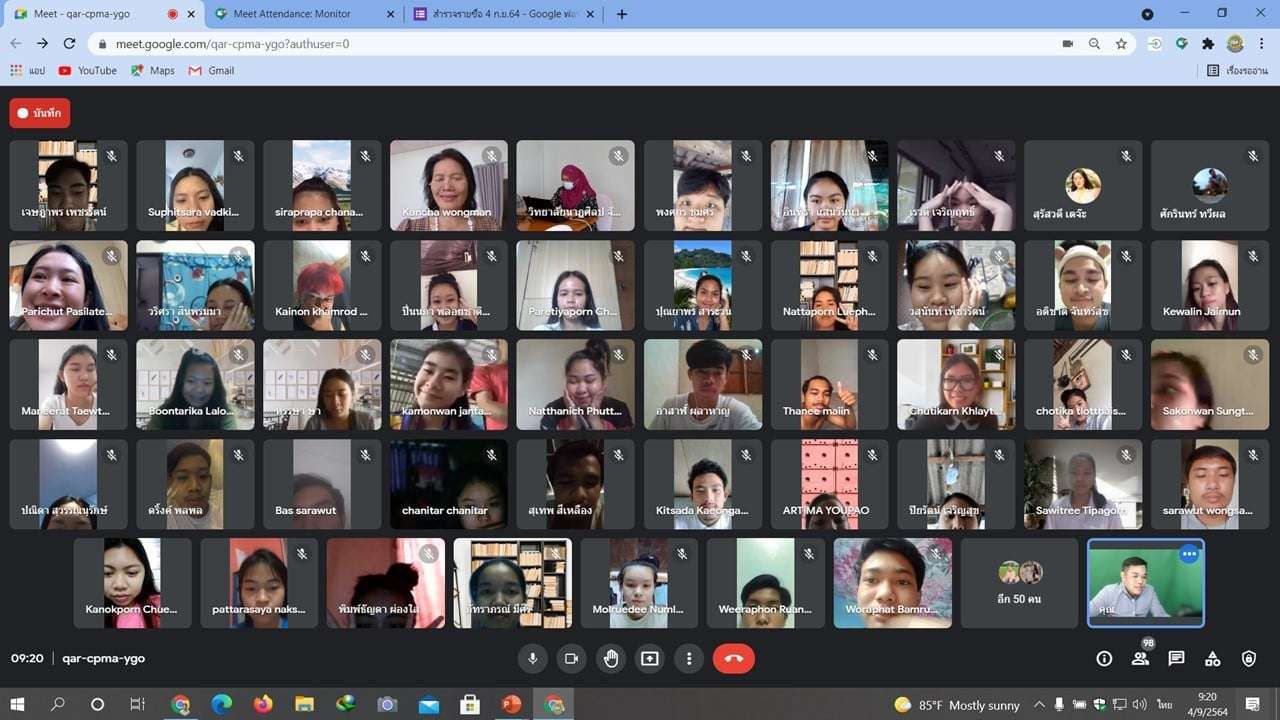1280x720 pixels.
Task: Toggle the camera in Meet controls
Action: pyautogui.click(x=572, y=658)
